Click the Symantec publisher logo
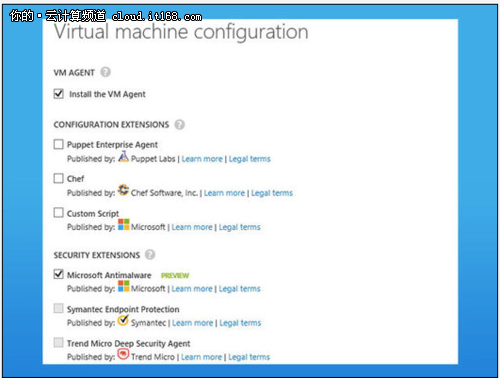Image resolution: width=500 pixels, height=378 pixels. (123, 320)
